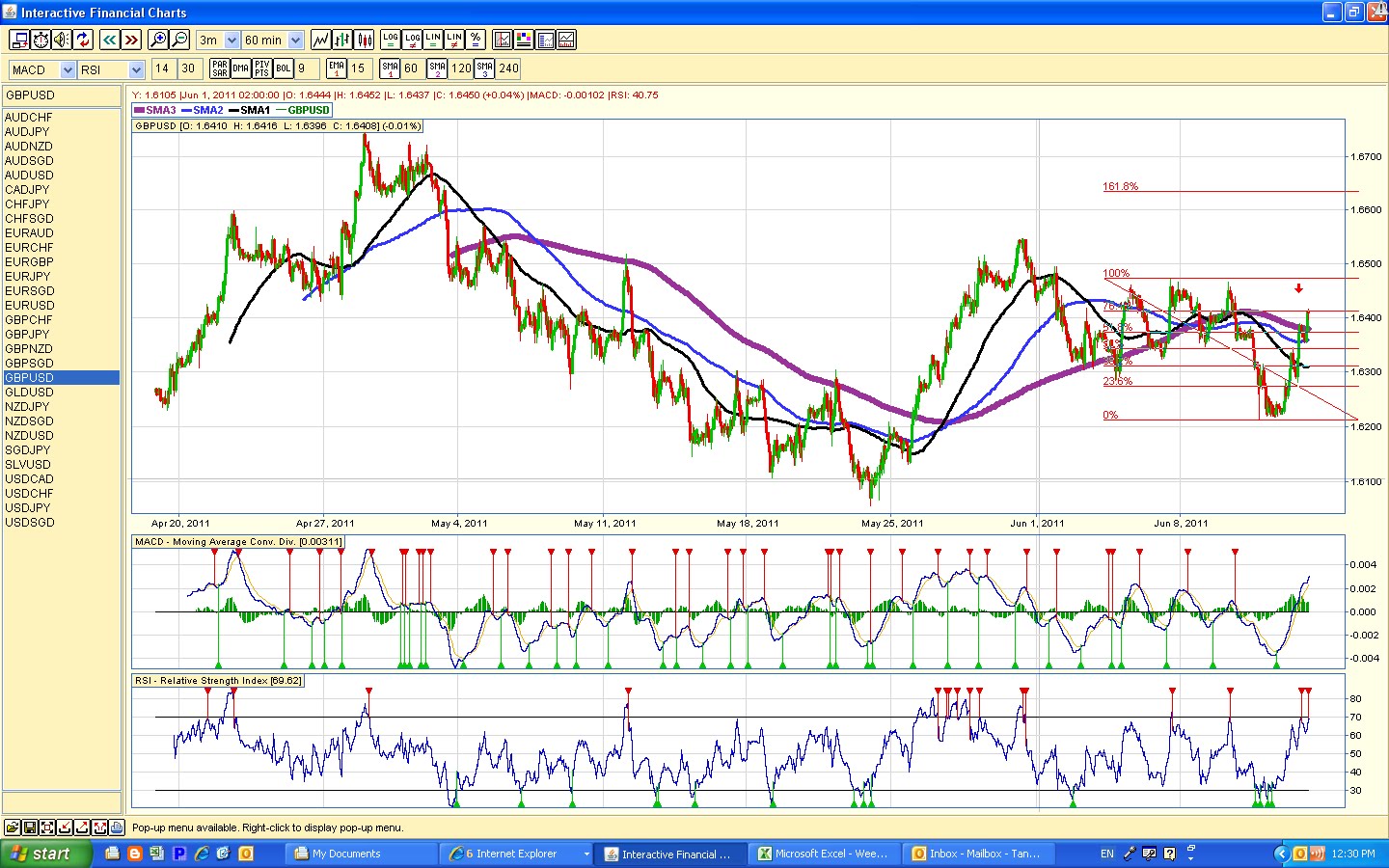Select SLVUSD in the currency list
This screenshot has width=1389, height=868.
62,465
